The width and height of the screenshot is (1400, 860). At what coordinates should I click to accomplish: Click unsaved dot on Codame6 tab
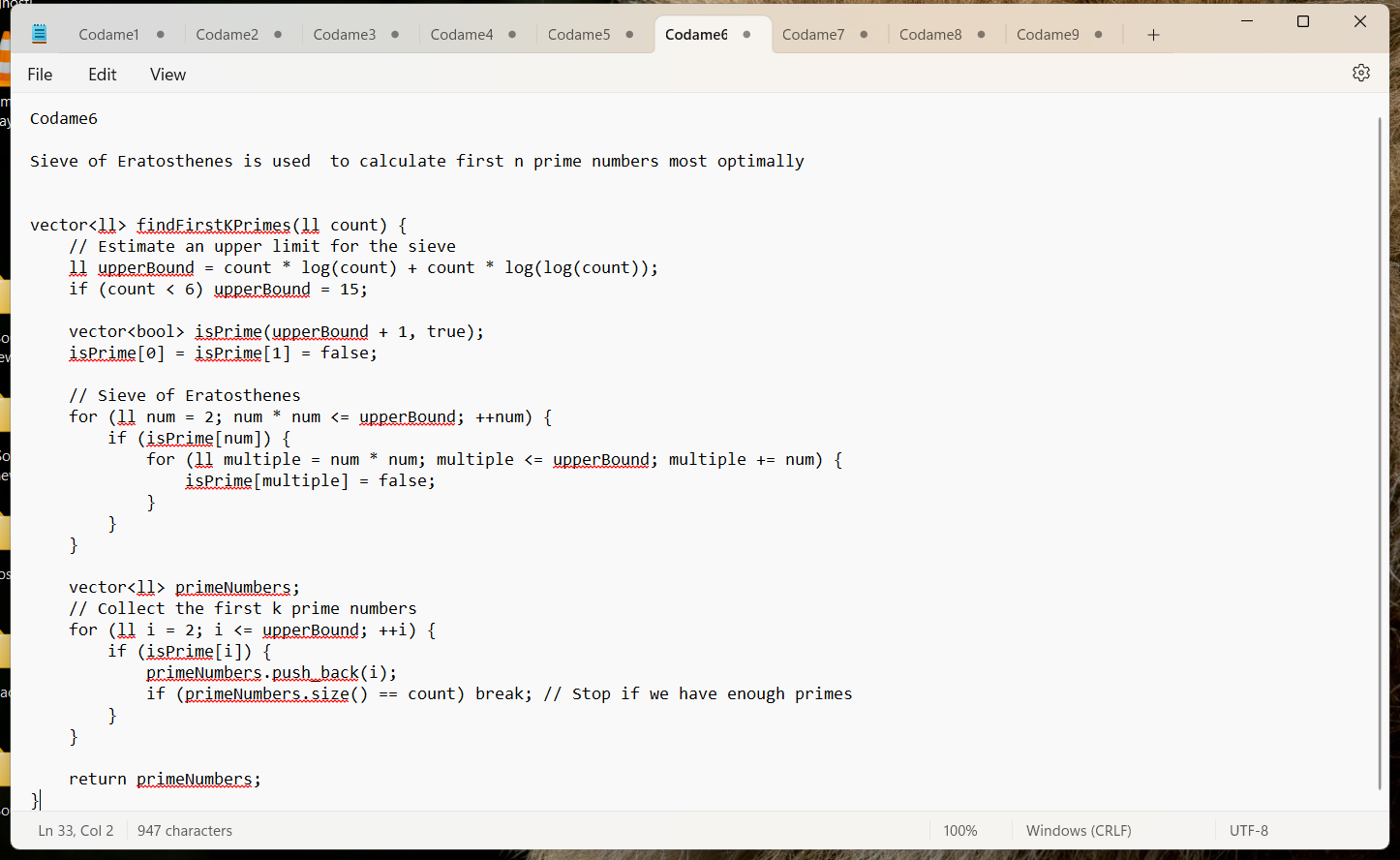point(746,35)
